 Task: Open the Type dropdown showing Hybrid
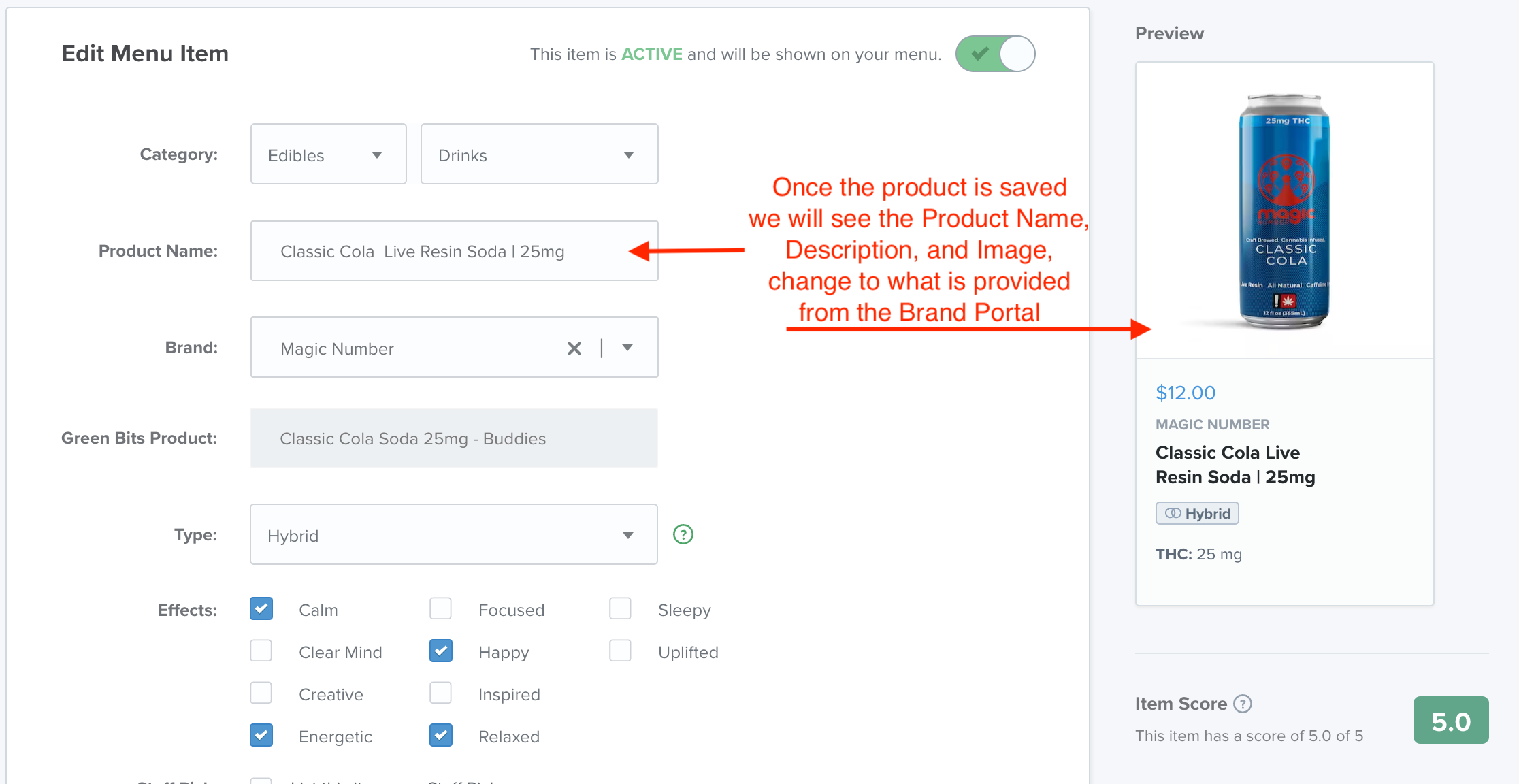click(x=453, y=535)
